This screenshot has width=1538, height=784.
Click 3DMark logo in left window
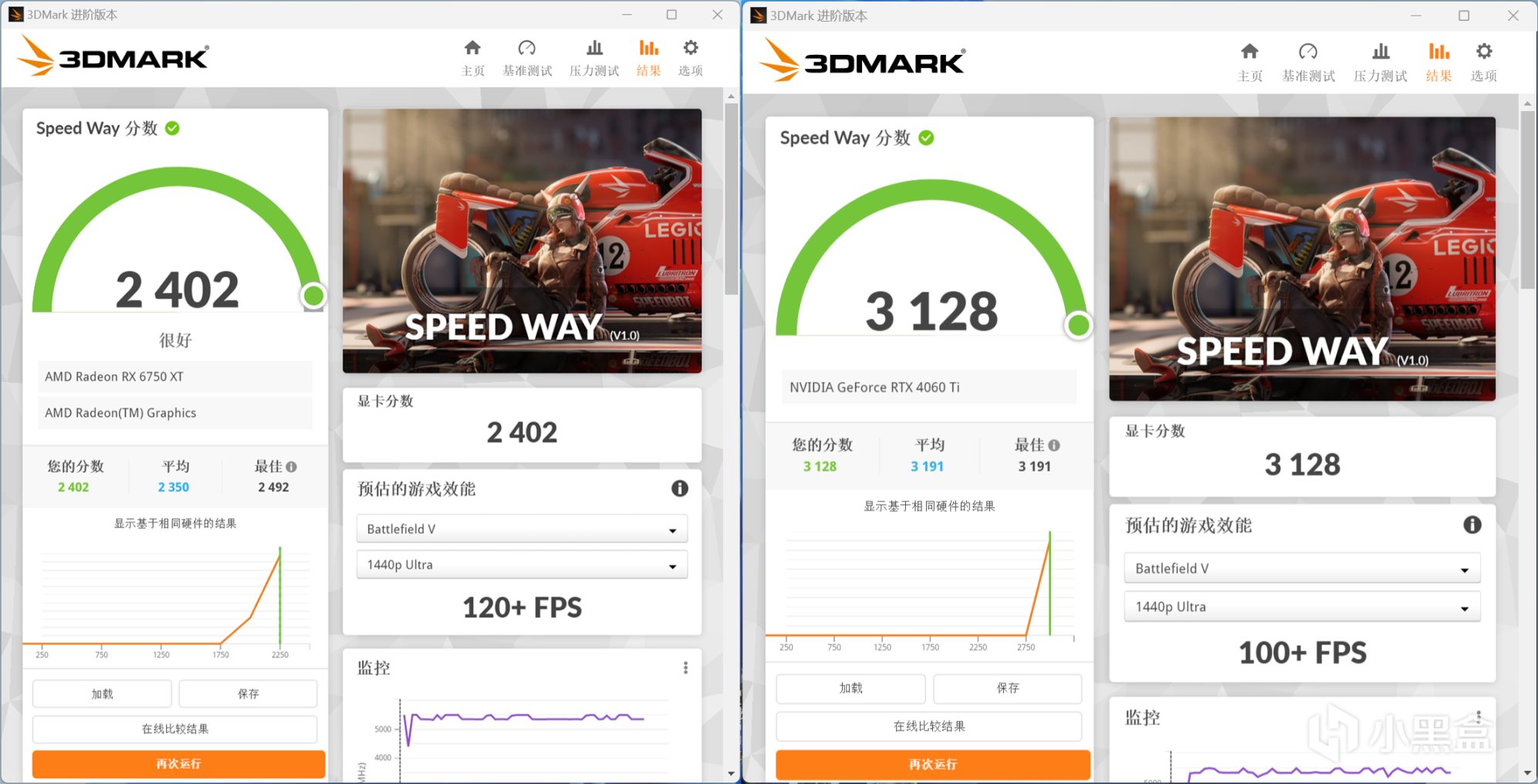(113, 56)
